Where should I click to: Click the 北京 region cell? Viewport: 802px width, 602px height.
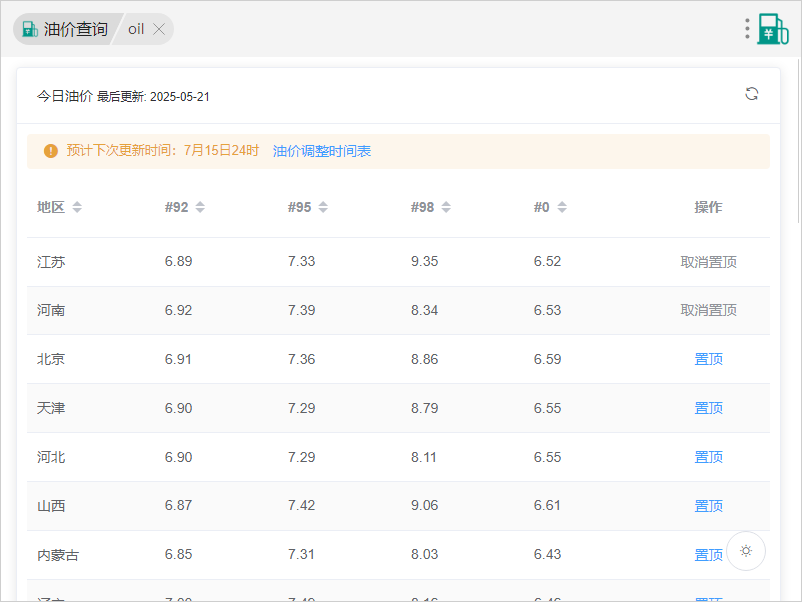tap(51, 359)
